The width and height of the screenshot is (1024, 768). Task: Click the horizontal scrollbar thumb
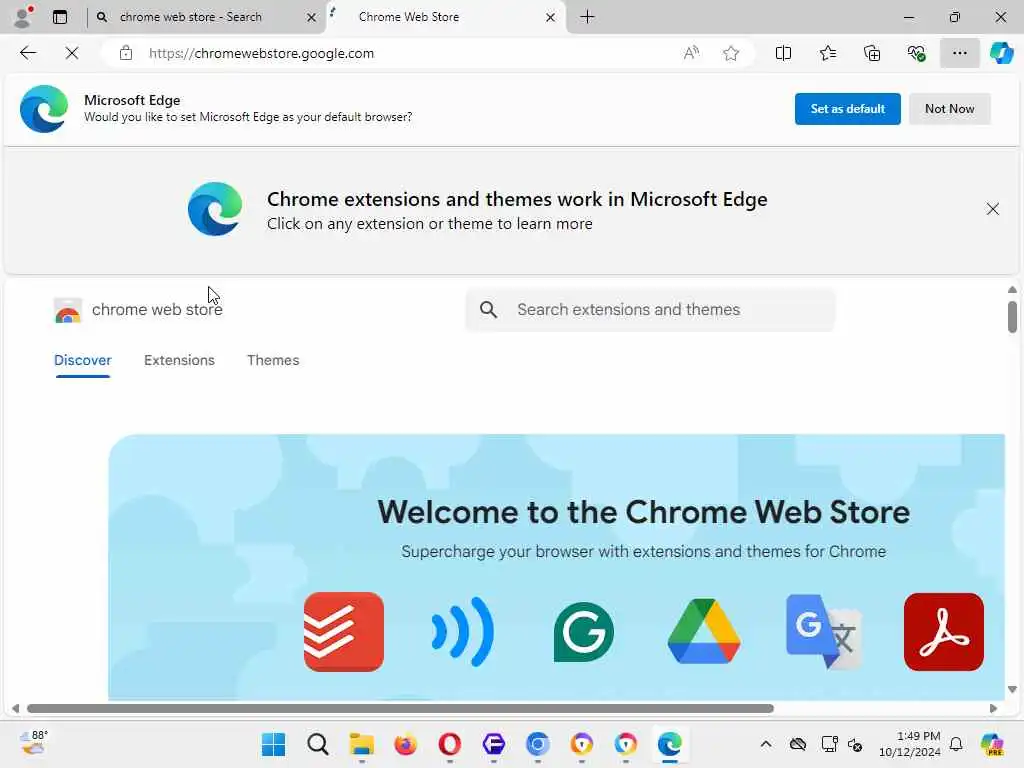400,709
